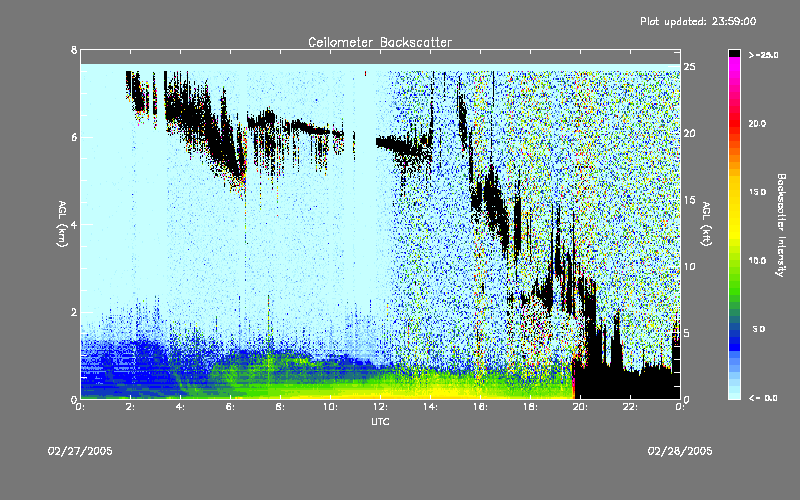800x500 pixels.
Task: Click the 'AGL (km)' left axis label
Action: [62, 224]
